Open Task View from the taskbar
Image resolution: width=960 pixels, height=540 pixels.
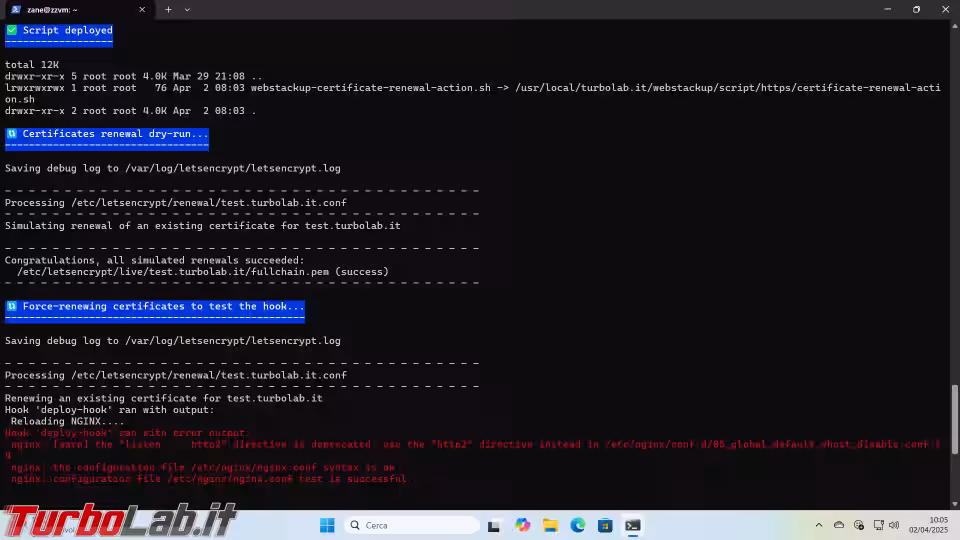[493, 525]
